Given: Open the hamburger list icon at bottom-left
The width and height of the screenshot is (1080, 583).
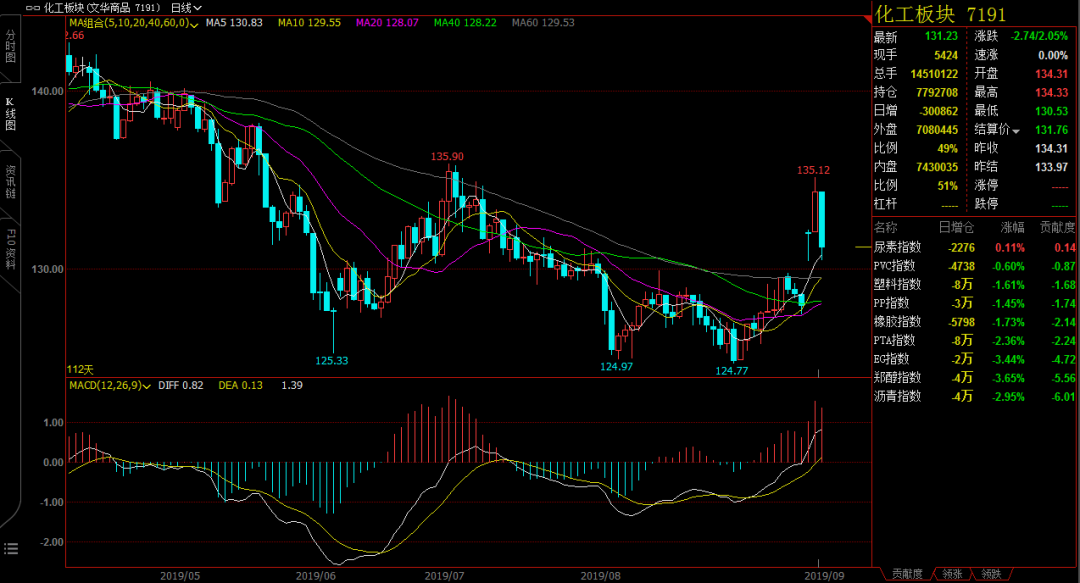Looking at the screenshot, I should [10, 549].
